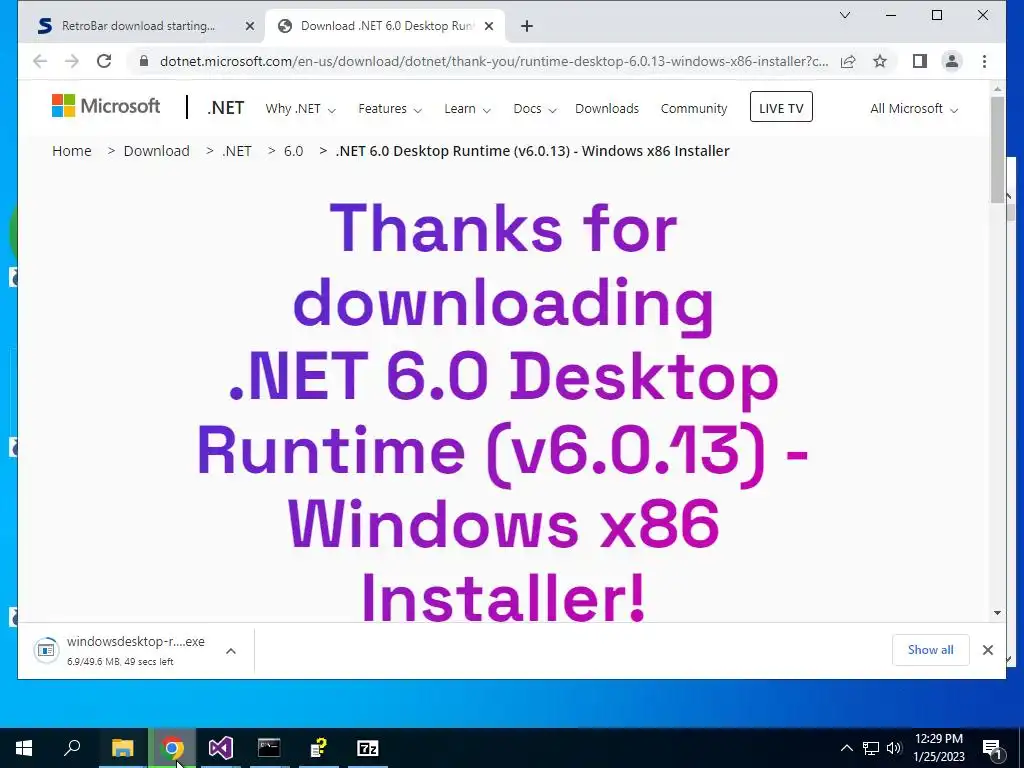Open Visual Studio from taskbar

[x=221, y=748]
